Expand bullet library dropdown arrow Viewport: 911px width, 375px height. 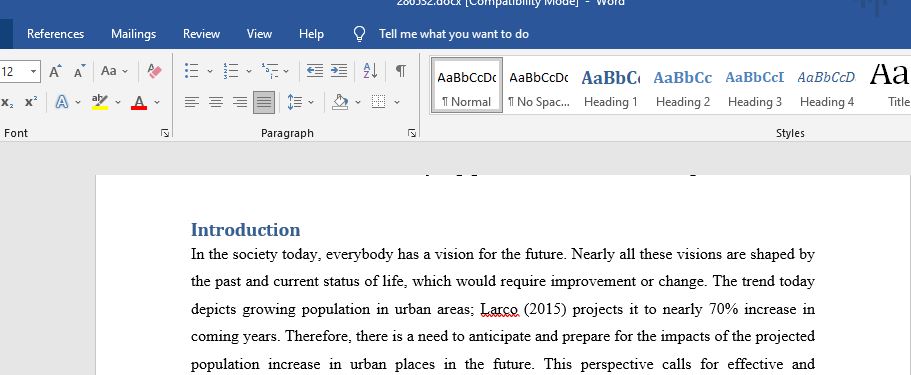pyautogui.click(x=210, y=72)
